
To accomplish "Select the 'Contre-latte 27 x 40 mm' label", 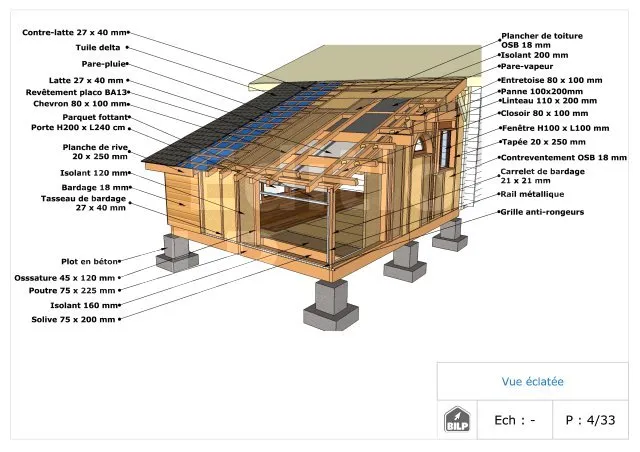I will tap(74, 33).
